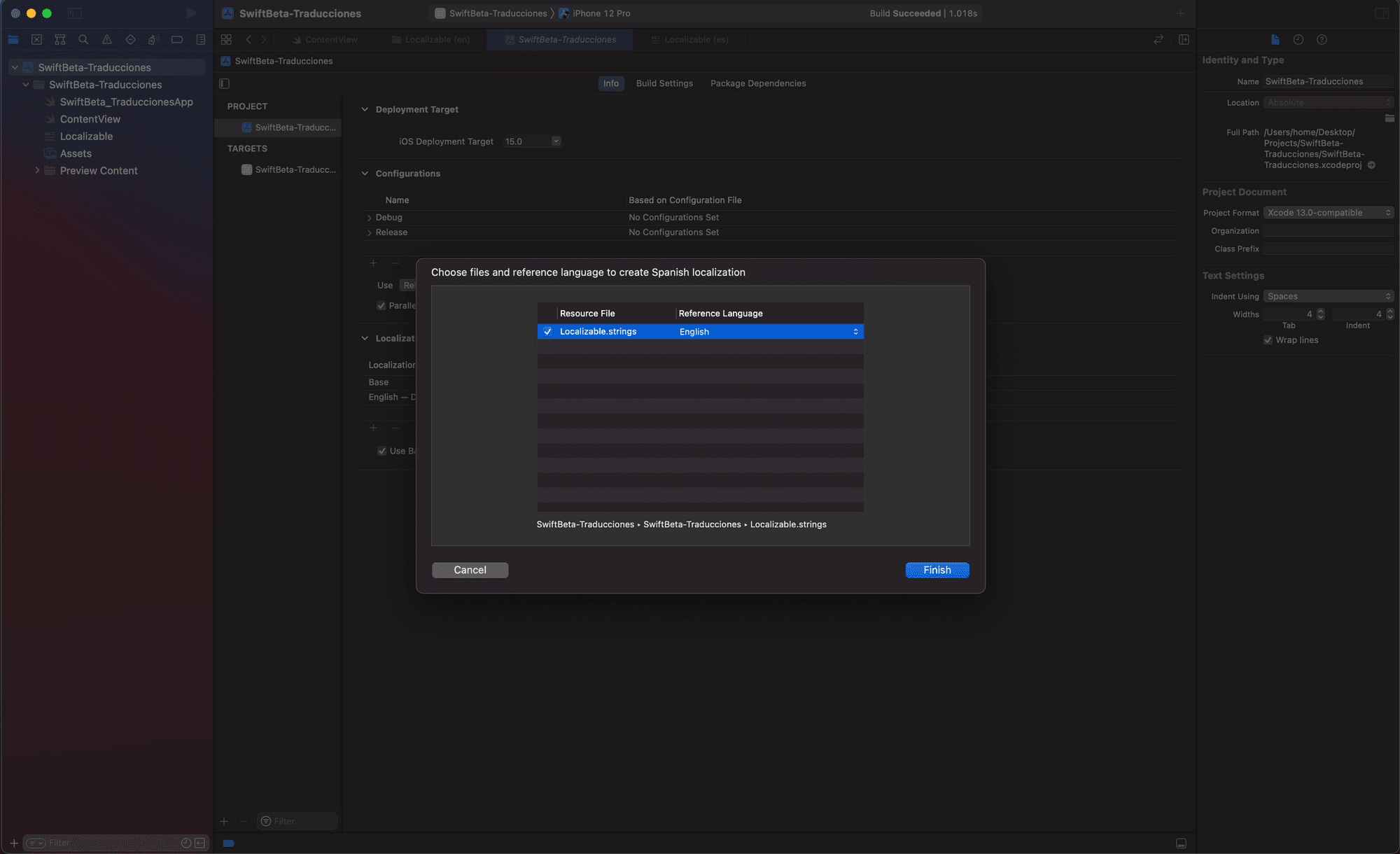Click the Run play button
This screenshot has width=1400, height=854.
point(191,13)
